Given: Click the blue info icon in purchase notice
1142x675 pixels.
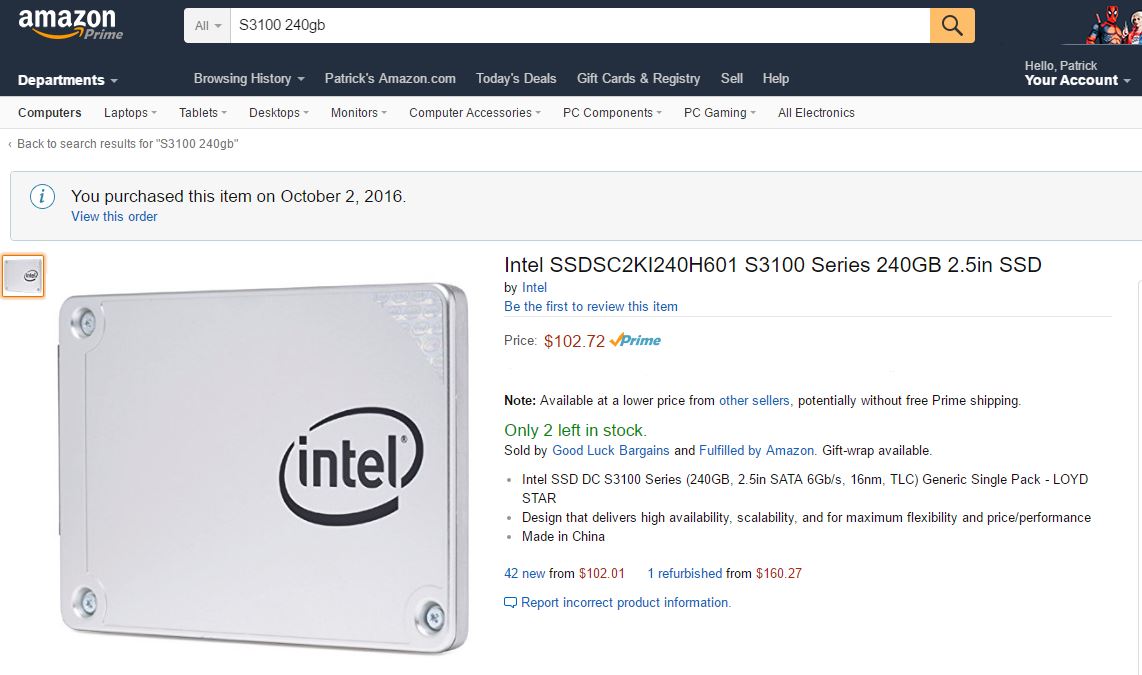Looking at the screenshot, I should [42, 197].
